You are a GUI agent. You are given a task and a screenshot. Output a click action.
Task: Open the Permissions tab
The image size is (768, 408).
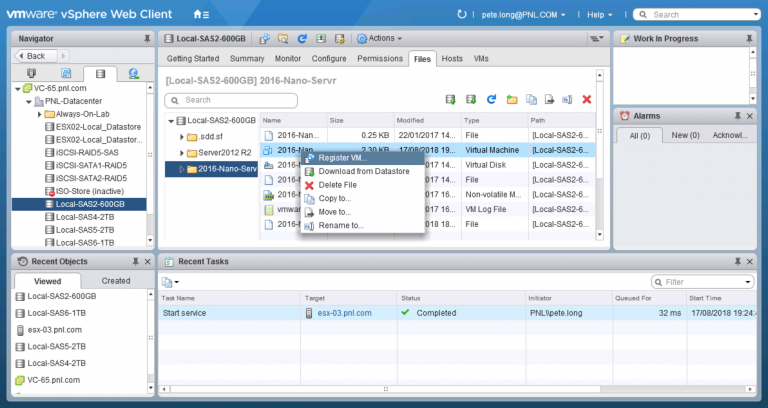[x=380, y=59]
